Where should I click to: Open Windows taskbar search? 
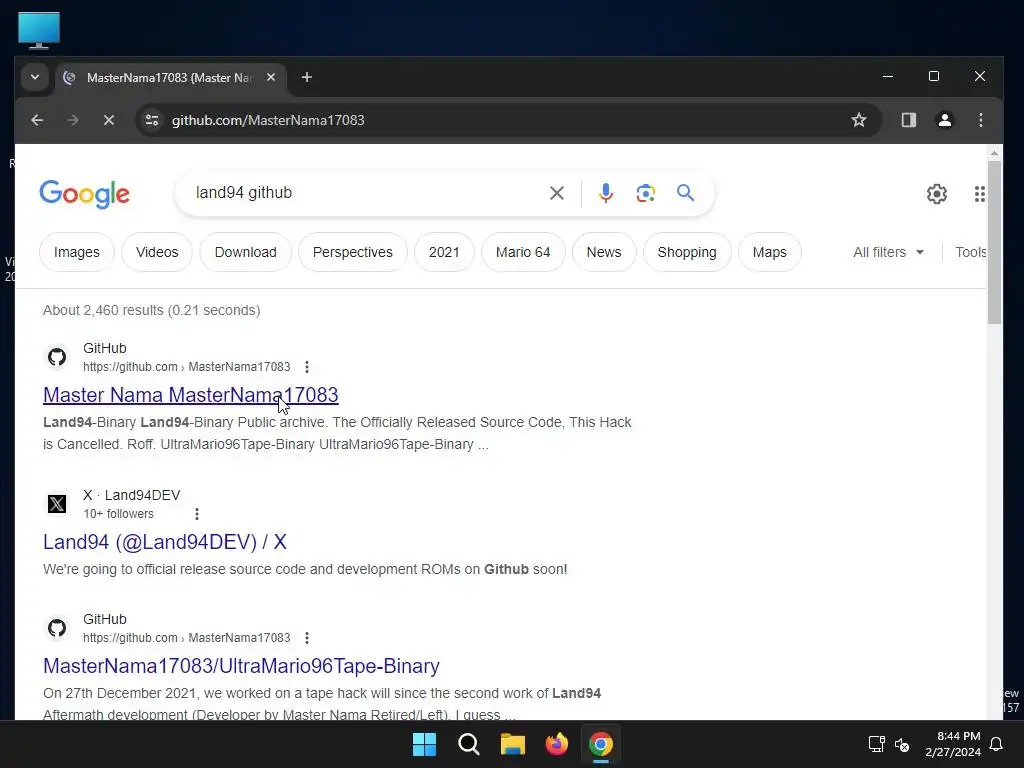click(x=469, y=744)
